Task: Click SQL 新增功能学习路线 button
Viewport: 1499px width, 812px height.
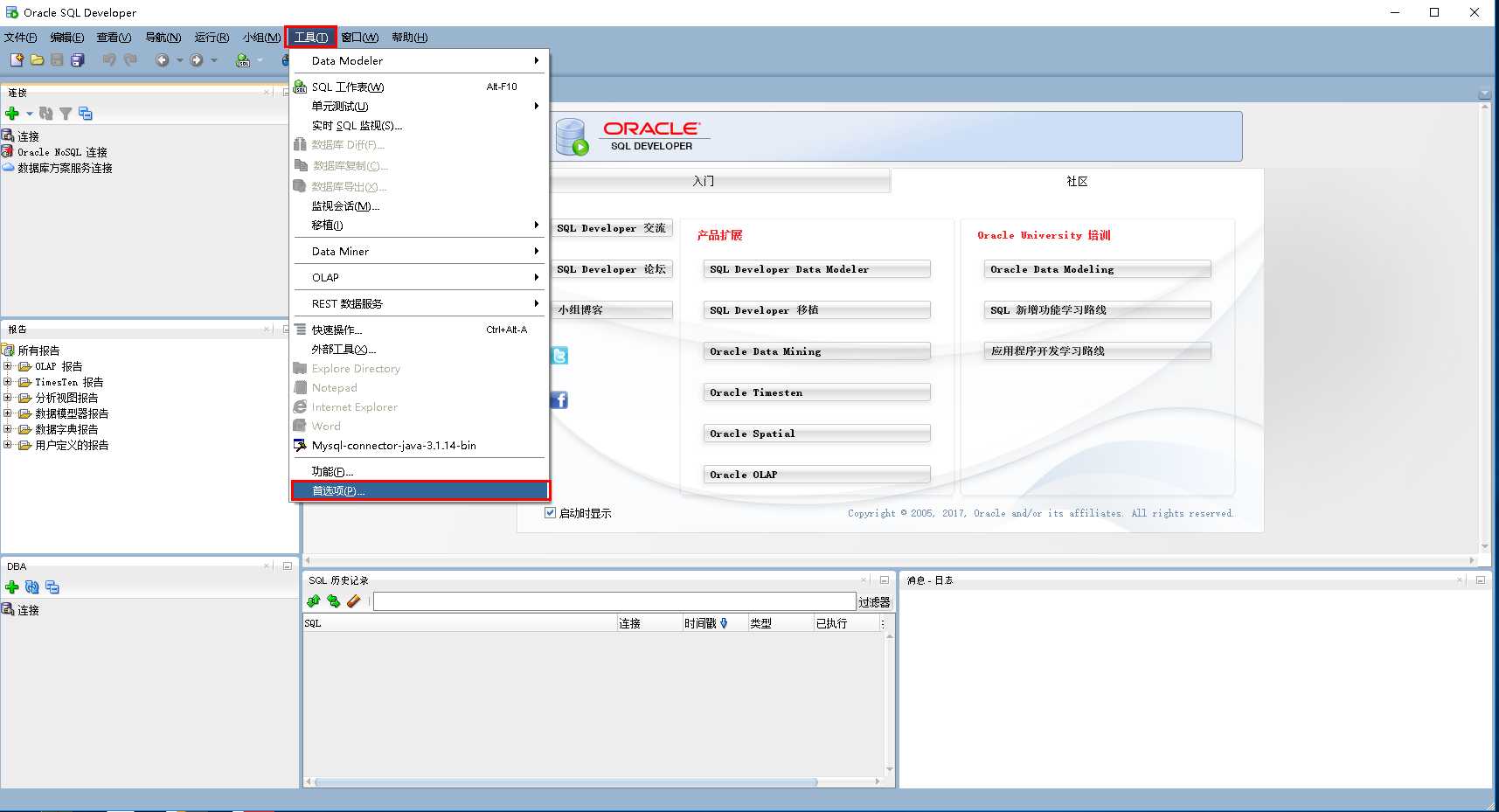Action: pos(1097,310)
